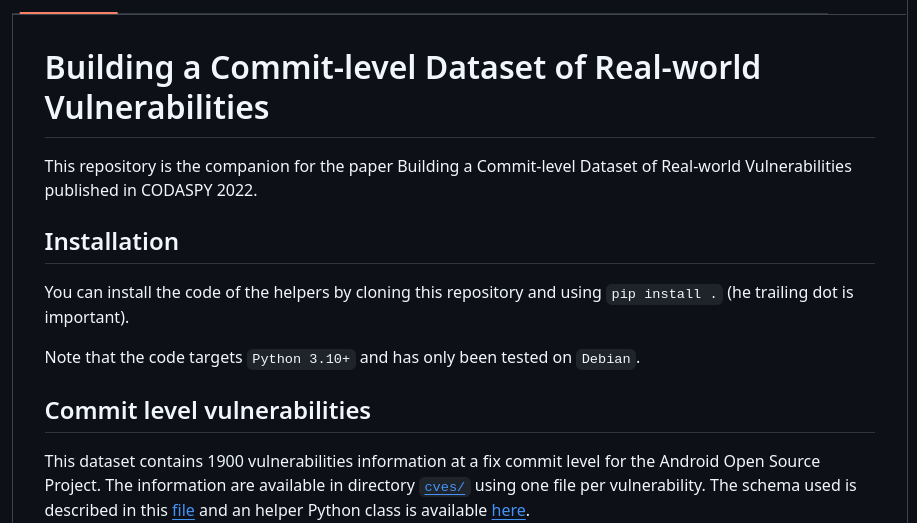The height and width of the screenshot is (523, 917).
Task: Click the word 'CODASPY' in intro paragraph
Action: 178,191
